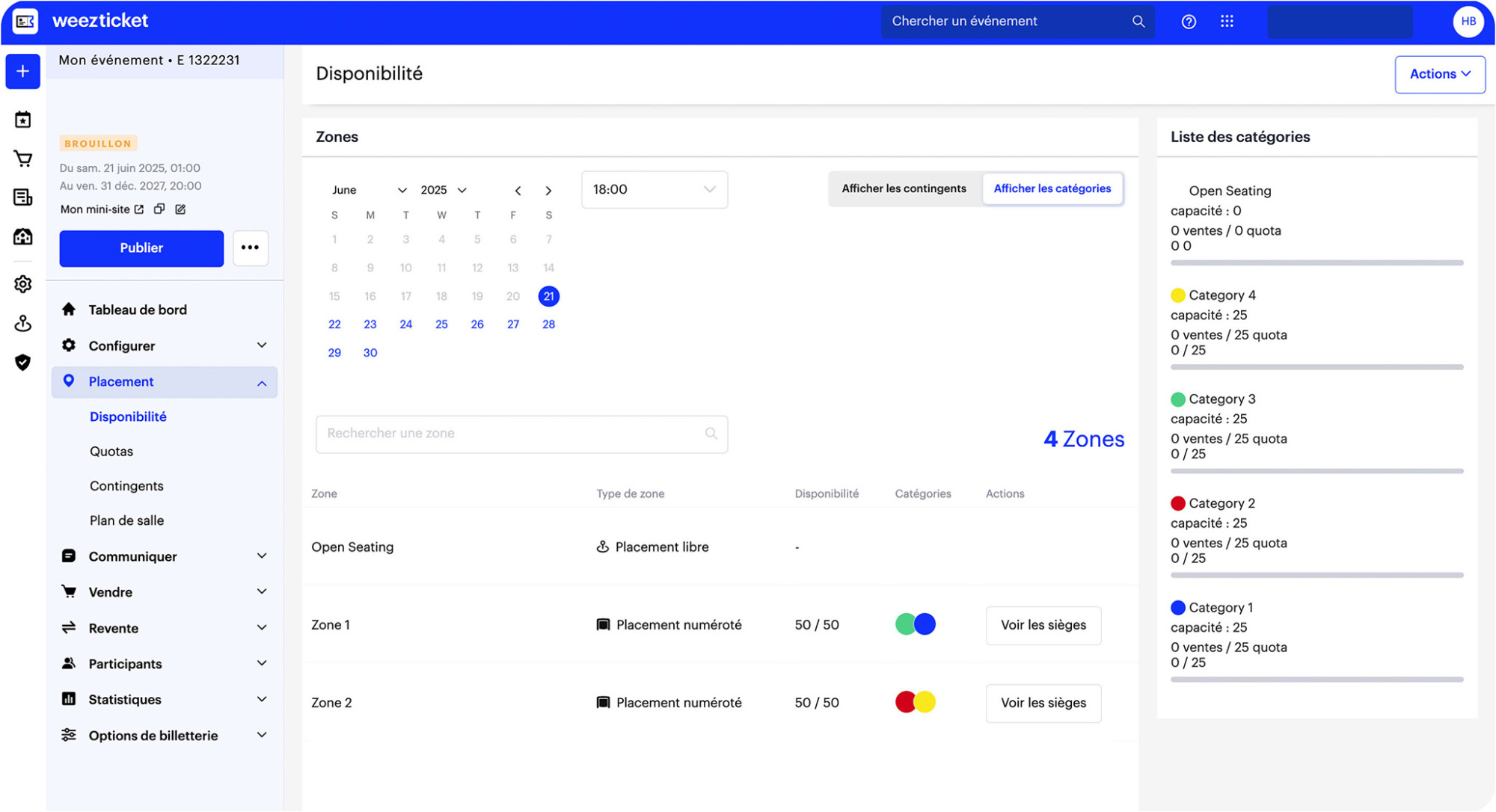
Task: Open the settings gear in the left rail
Action: (x=22, y=284)
